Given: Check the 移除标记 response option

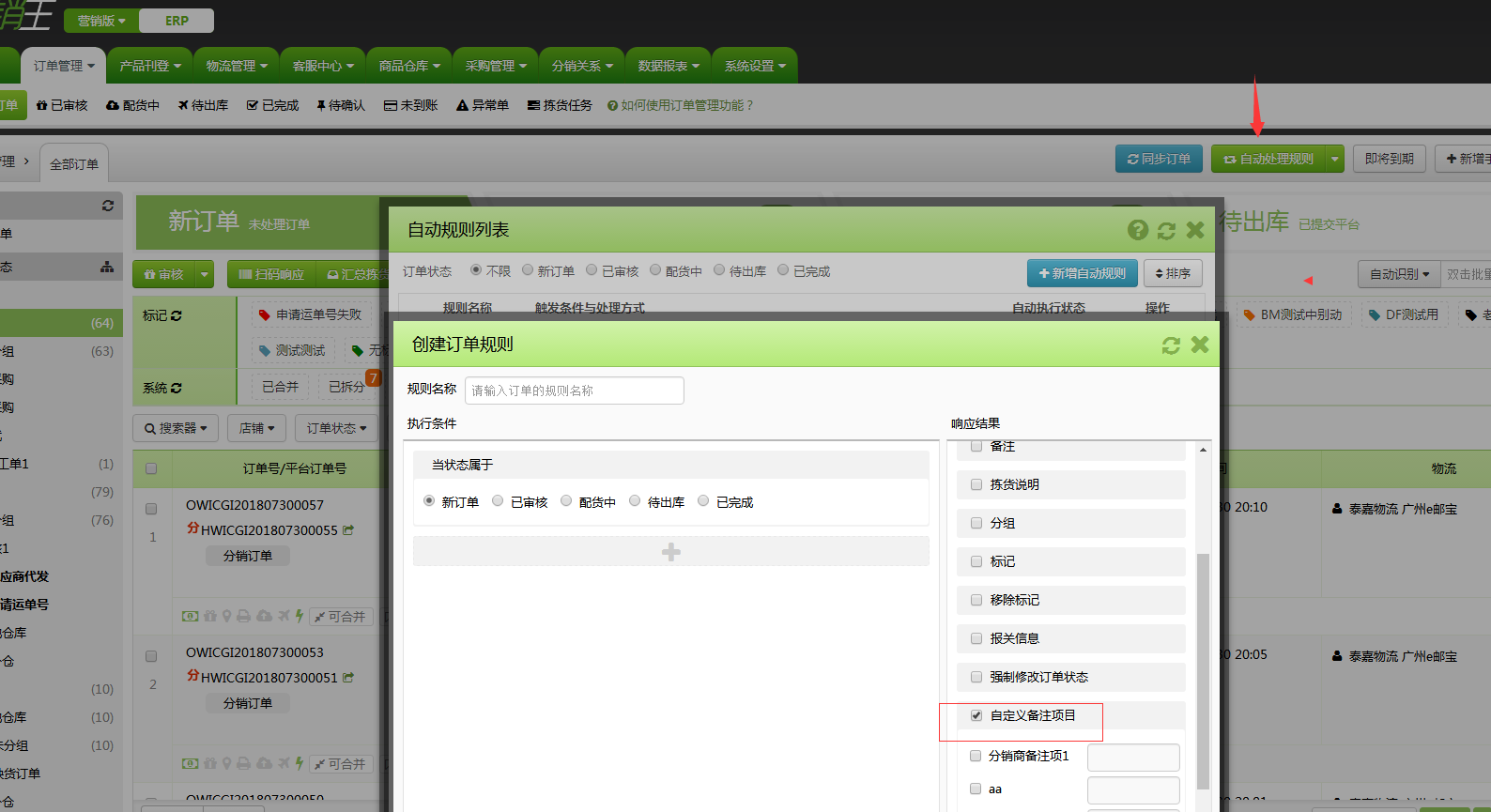Looking at the screenshot, I should click(976, 600).
